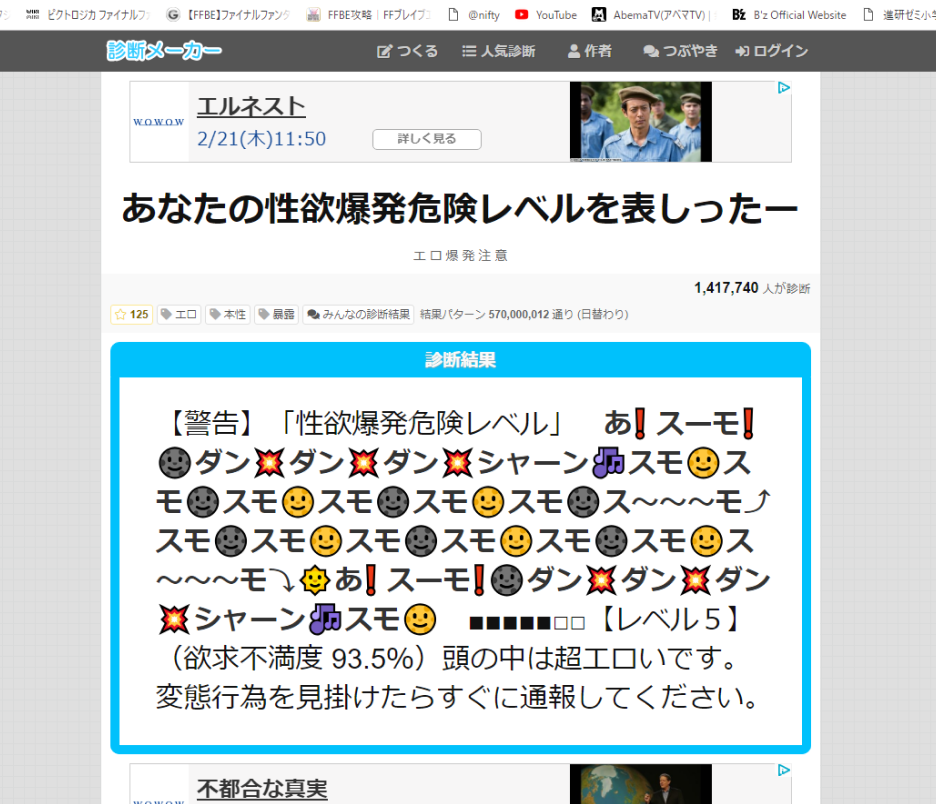Viewport: 936px width, 804px height.
Task: Go to the 作者 authors page
Action: tap(589, 51)
